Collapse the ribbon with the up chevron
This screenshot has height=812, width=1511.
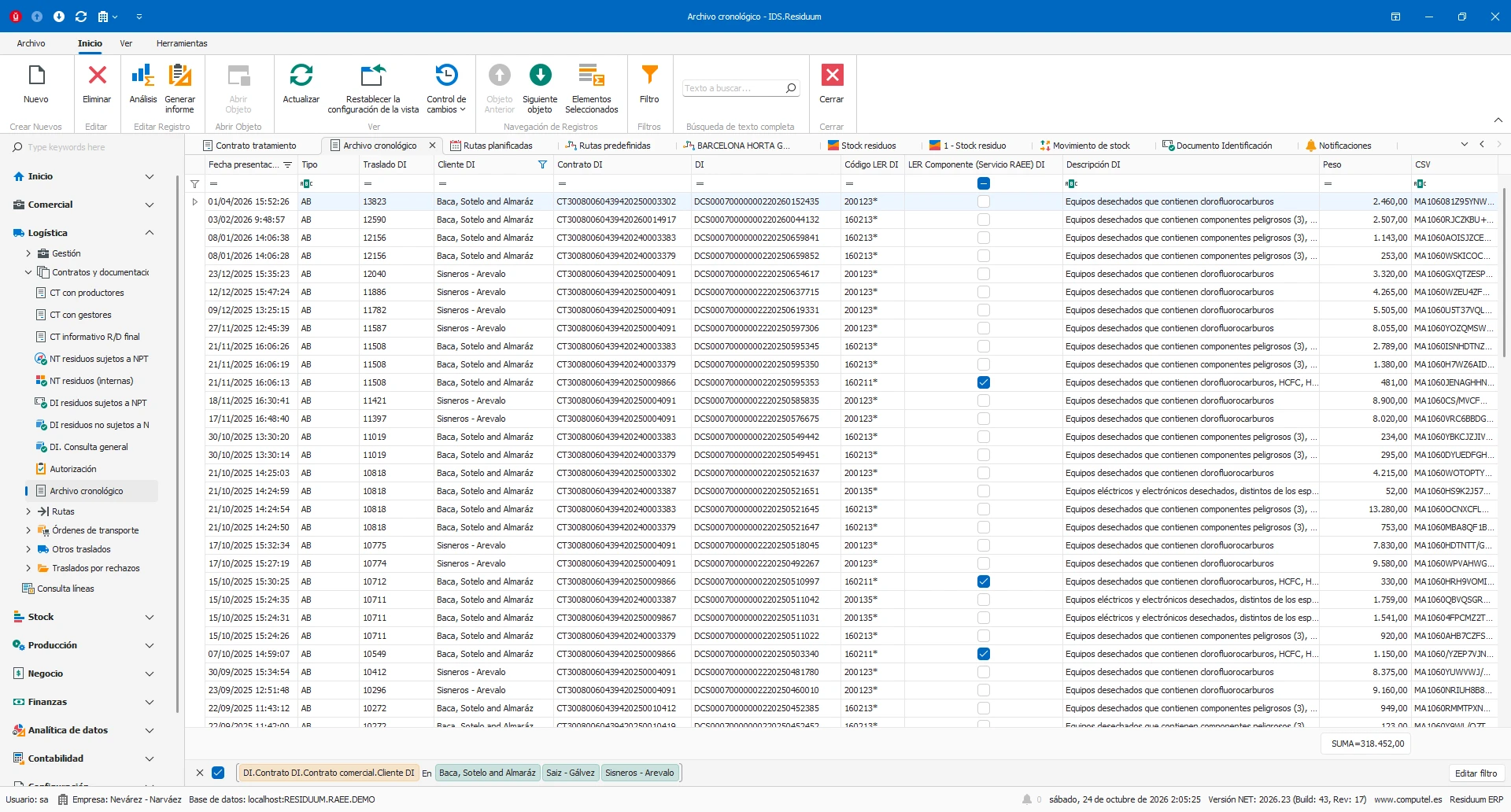1498,120
